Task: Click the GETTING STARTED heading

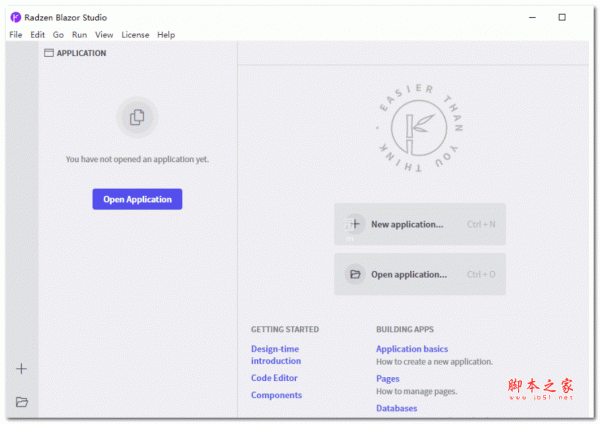Action: [285, 329]
